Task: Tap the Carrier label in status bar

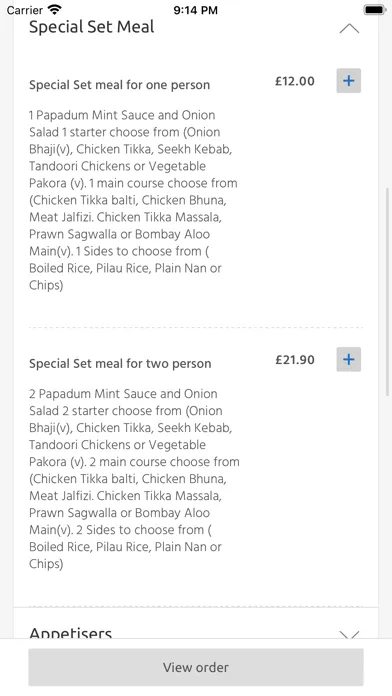Action: tap(24, 10)
